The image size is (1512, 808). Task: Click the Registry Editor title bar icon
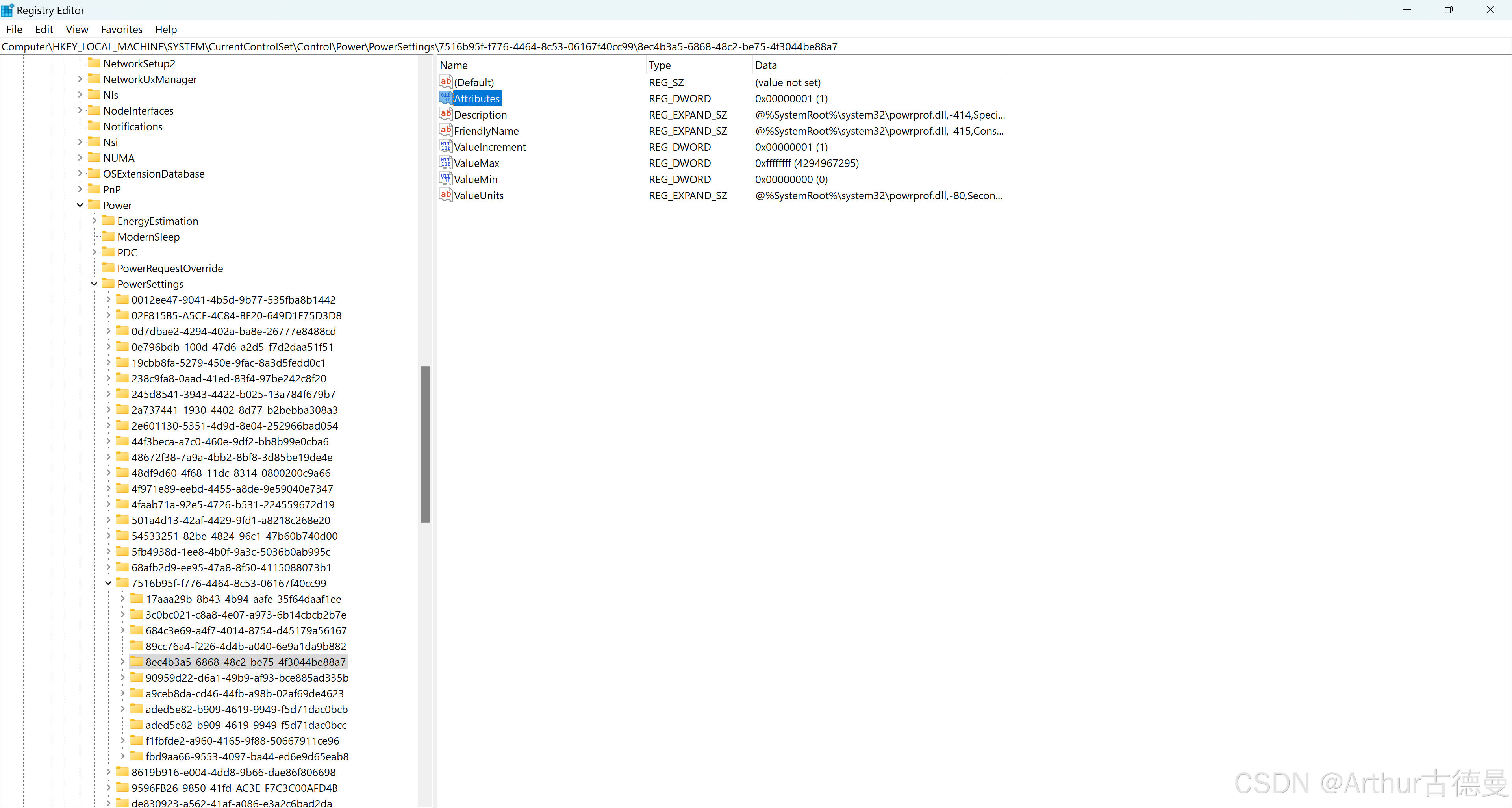tap(7, 10)
